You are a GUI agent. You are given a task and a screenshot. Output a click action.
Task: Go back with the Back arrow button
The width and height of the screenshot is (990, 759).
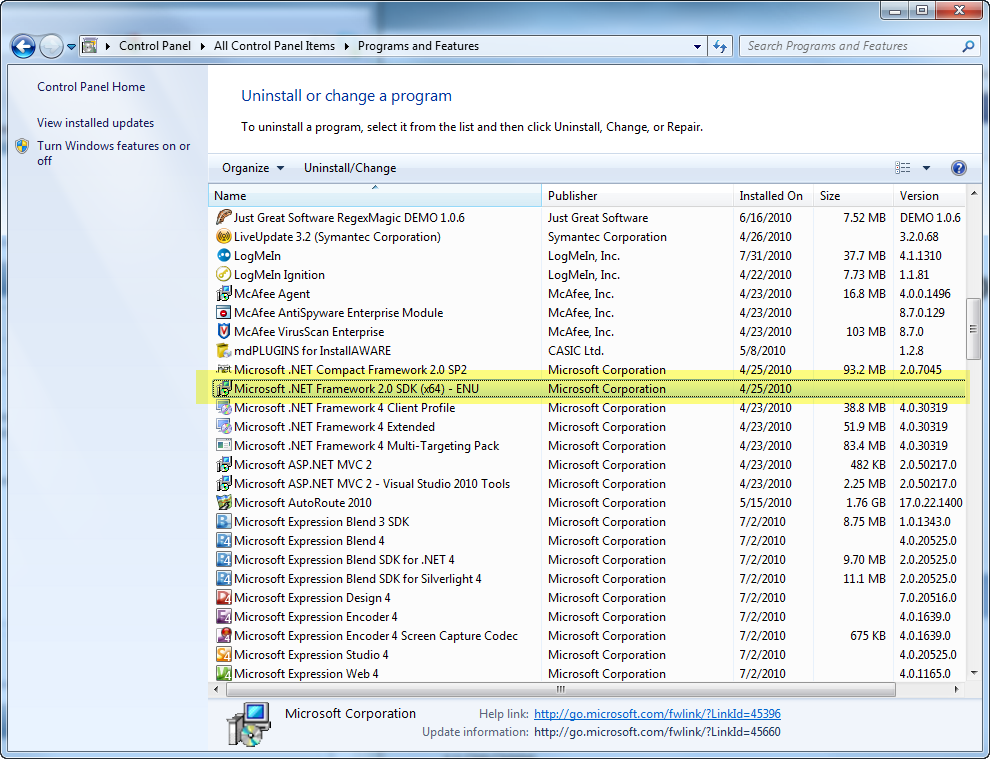23,46
